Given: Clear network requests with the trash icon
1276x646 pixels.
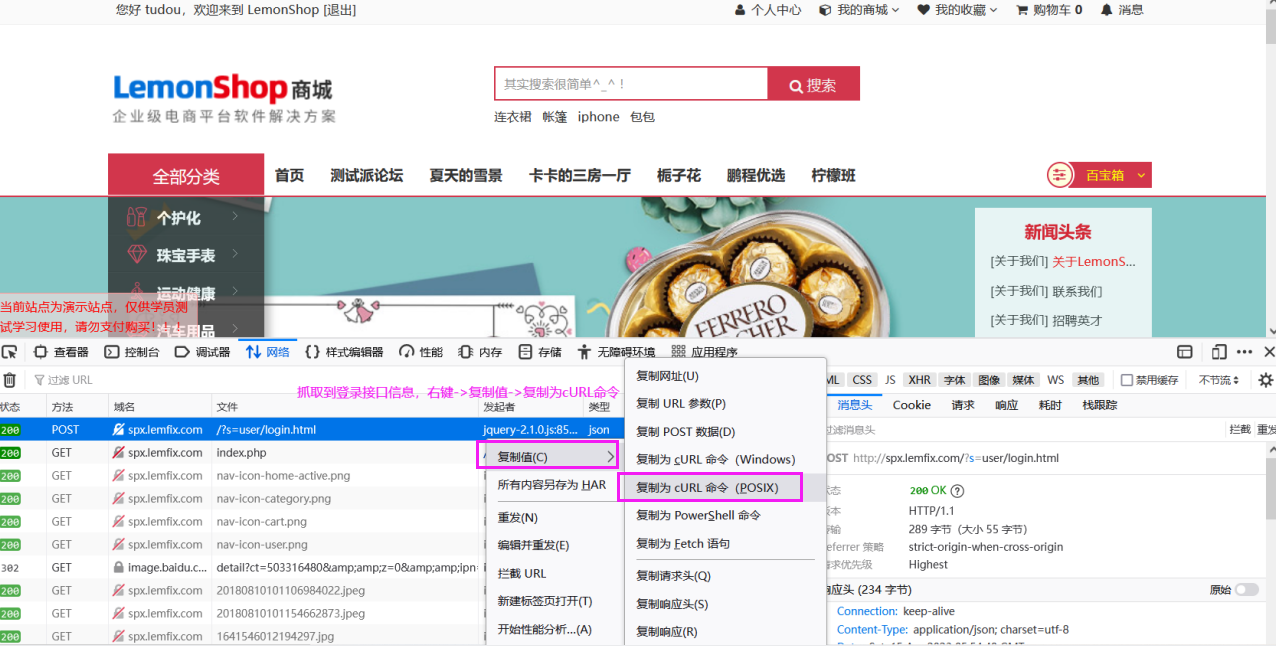Looking at the screenshot, I should coord(10,379).
